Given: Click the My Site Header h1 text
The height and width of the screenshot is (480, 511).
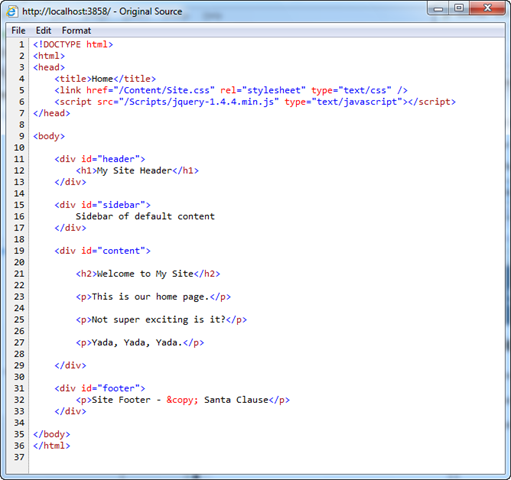Looking at the screenshot, I should coord(134,171).
